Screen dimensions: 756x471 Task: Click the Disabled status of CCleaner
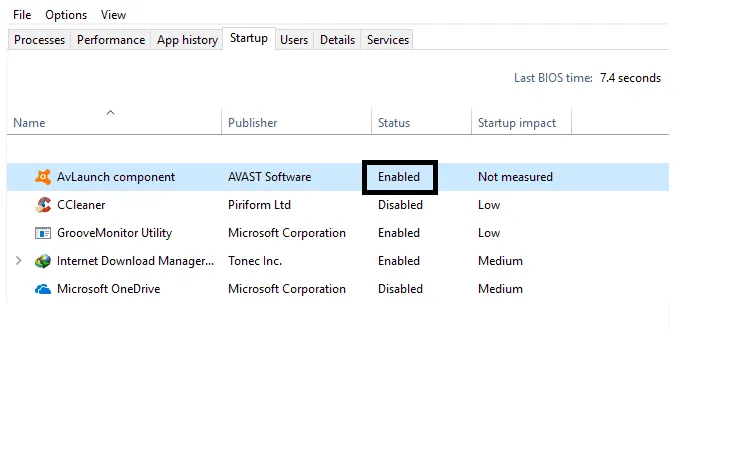[400, 205]
